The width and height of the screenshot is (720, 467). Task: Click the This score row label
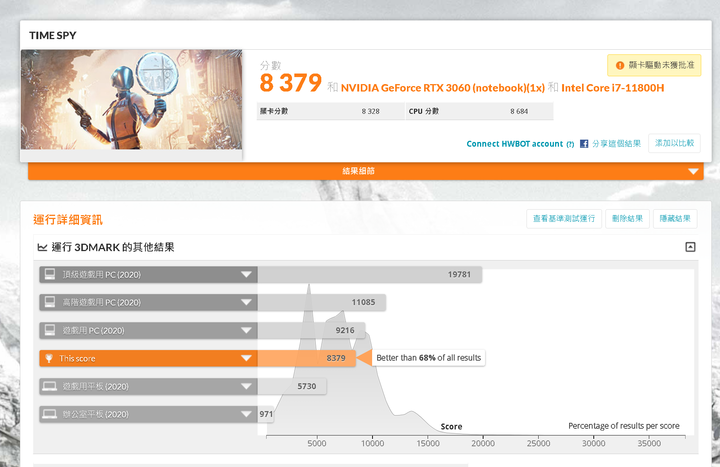[x=77, y=359]
